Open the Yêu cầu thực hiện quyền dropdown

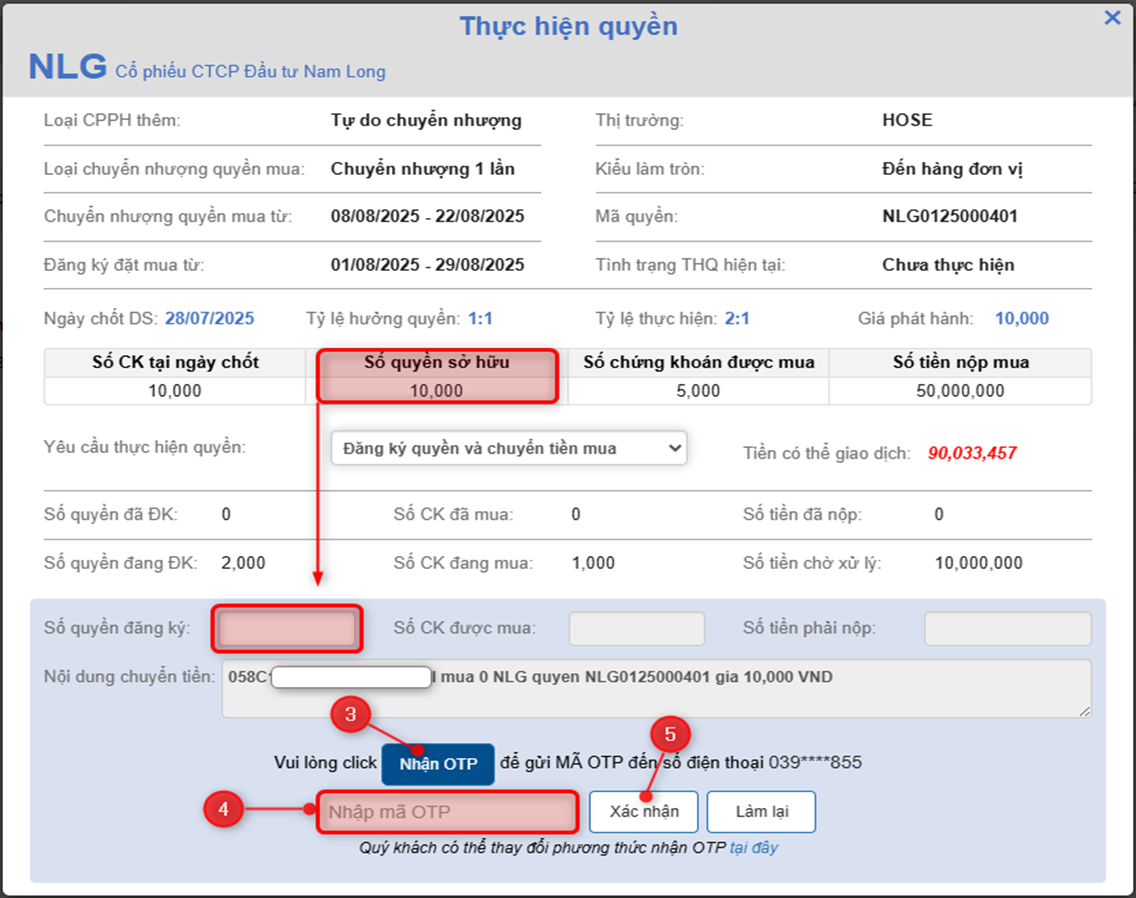pos(509,448)
